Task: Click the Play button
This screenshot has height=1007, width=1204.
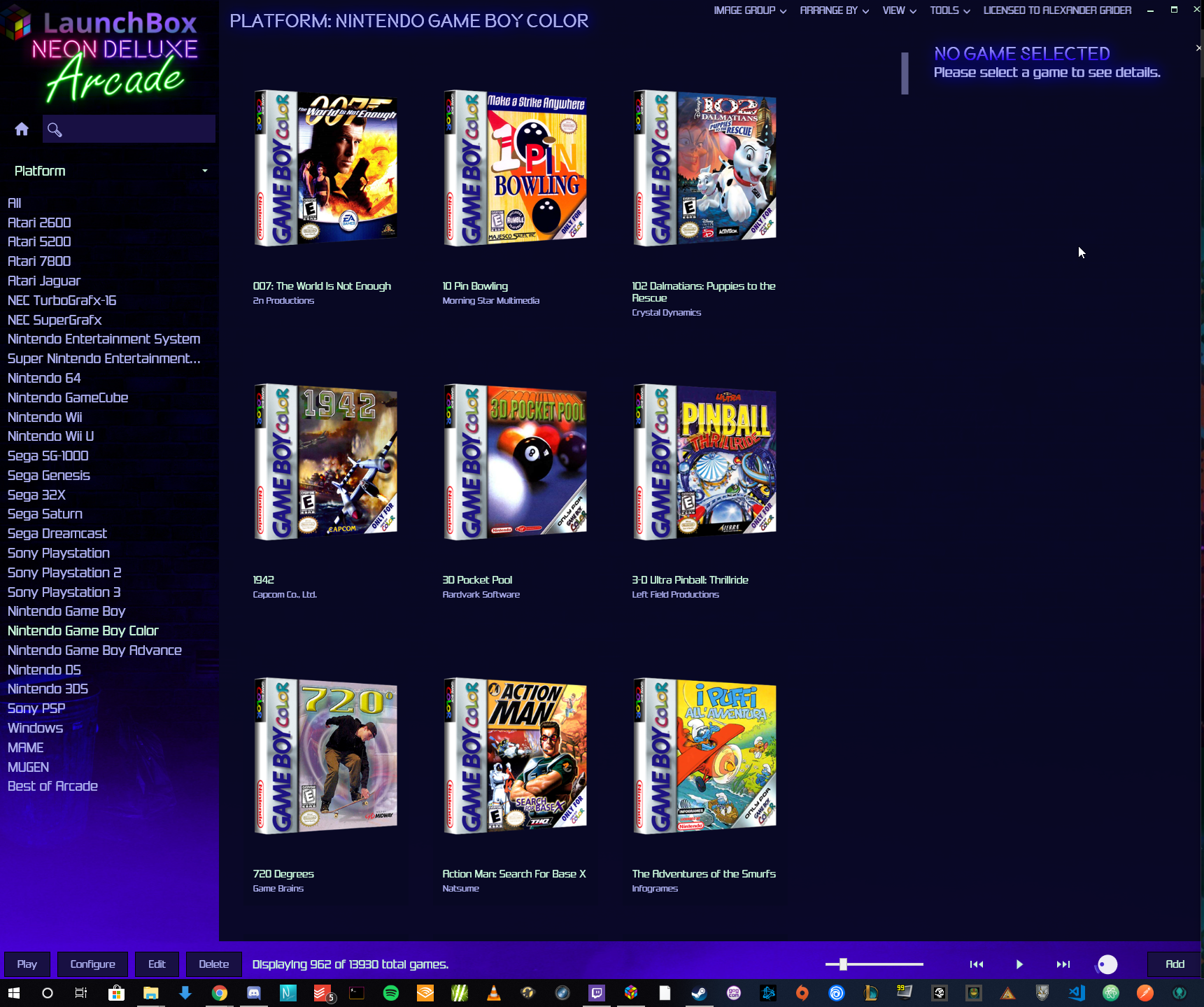Action: click(x=27, y=964)
